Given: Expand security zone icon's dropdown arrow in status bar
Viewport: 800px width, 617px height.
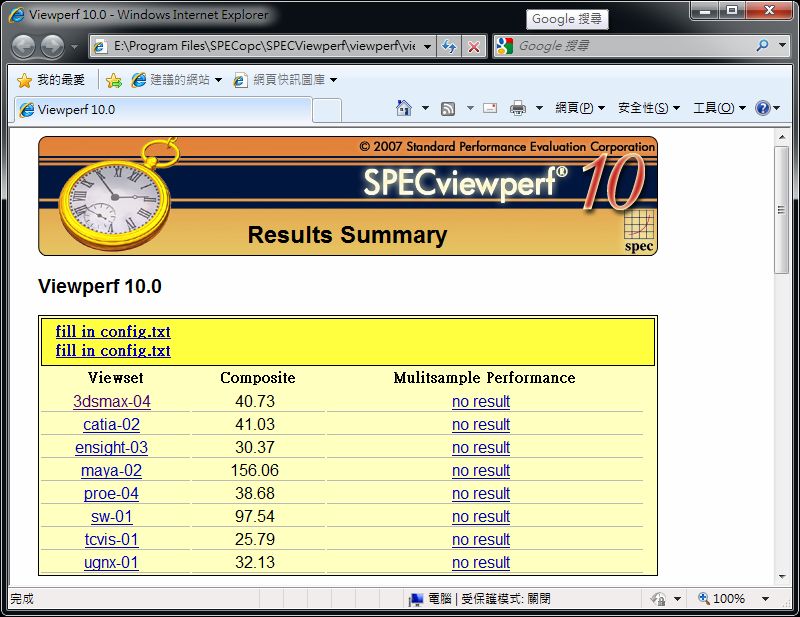Looking at the screenshot, I should [677, 599].
